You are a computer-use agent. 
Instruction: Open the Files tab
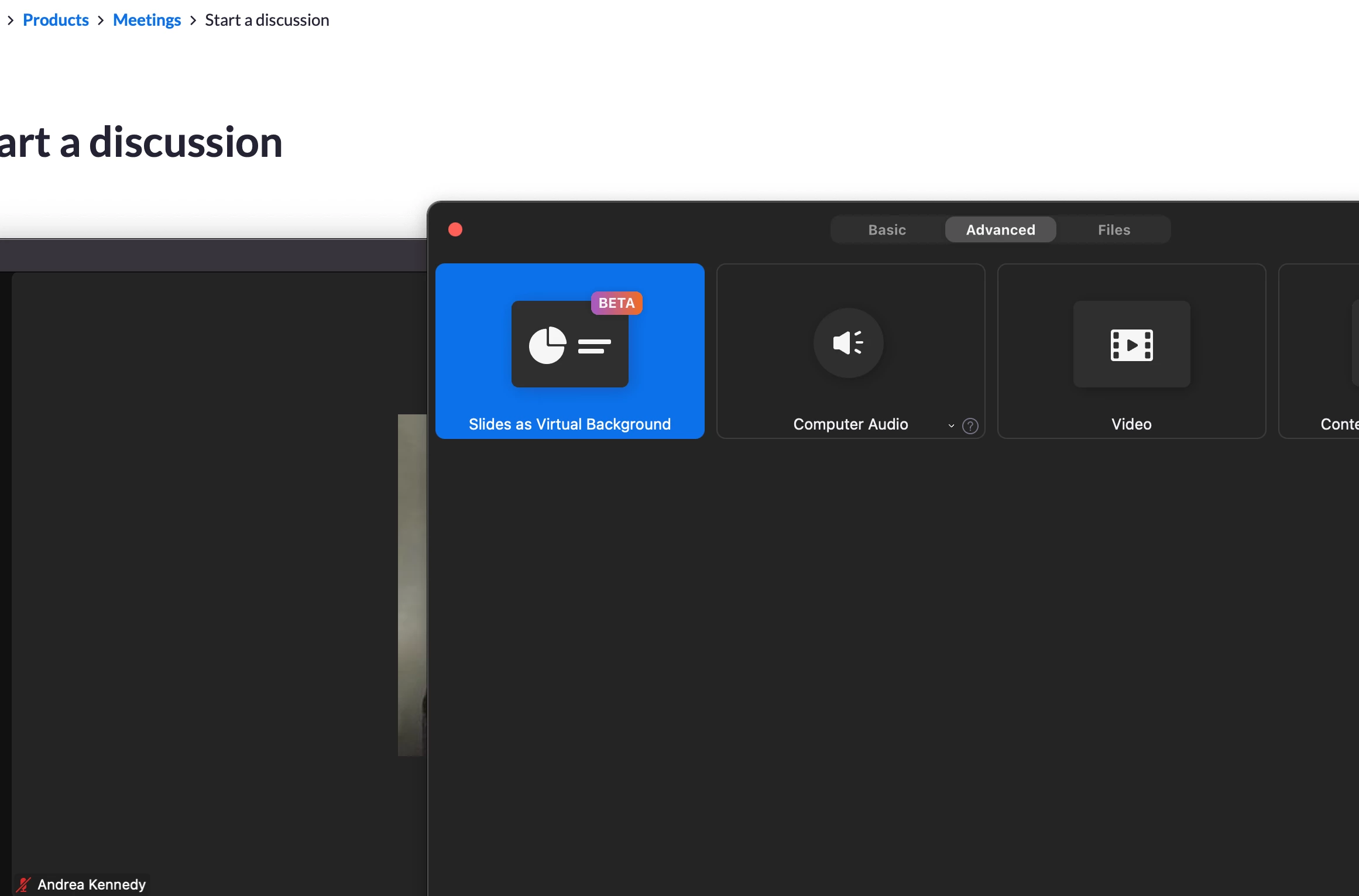point(1114,230)
